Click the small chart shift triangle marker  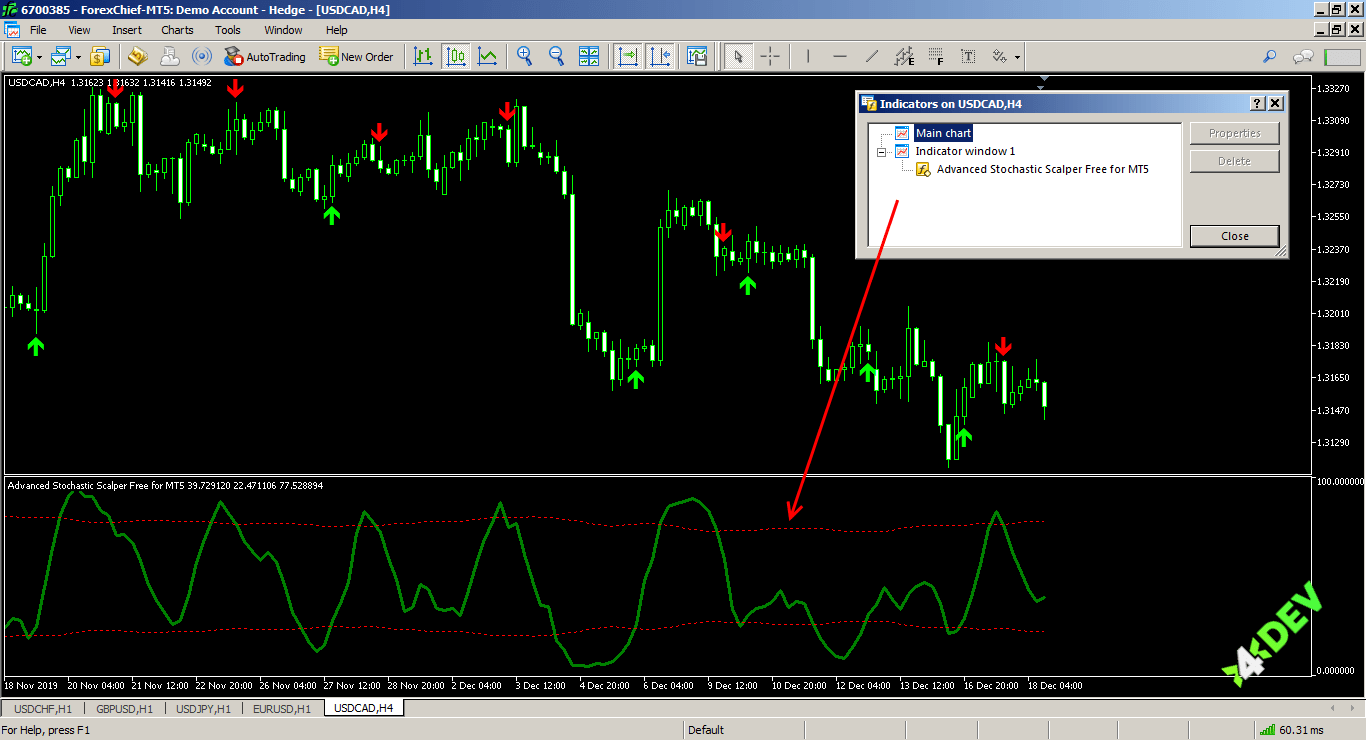click(1043, 78)
